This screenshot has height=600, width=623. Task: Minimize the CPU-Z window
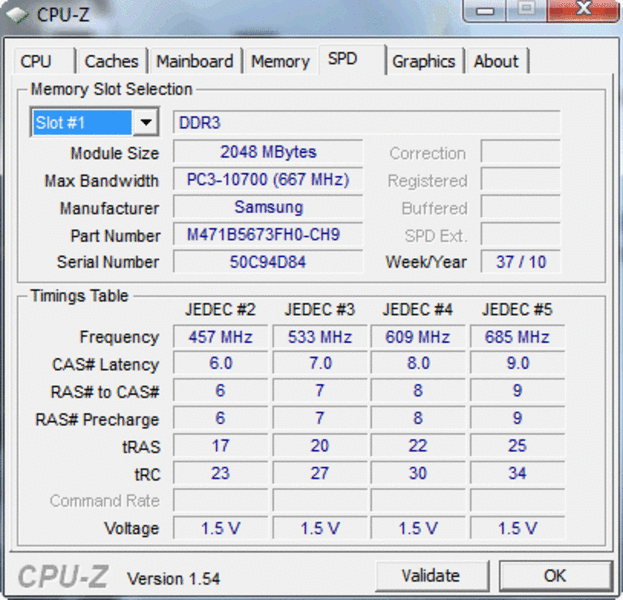tap(485, 11)
